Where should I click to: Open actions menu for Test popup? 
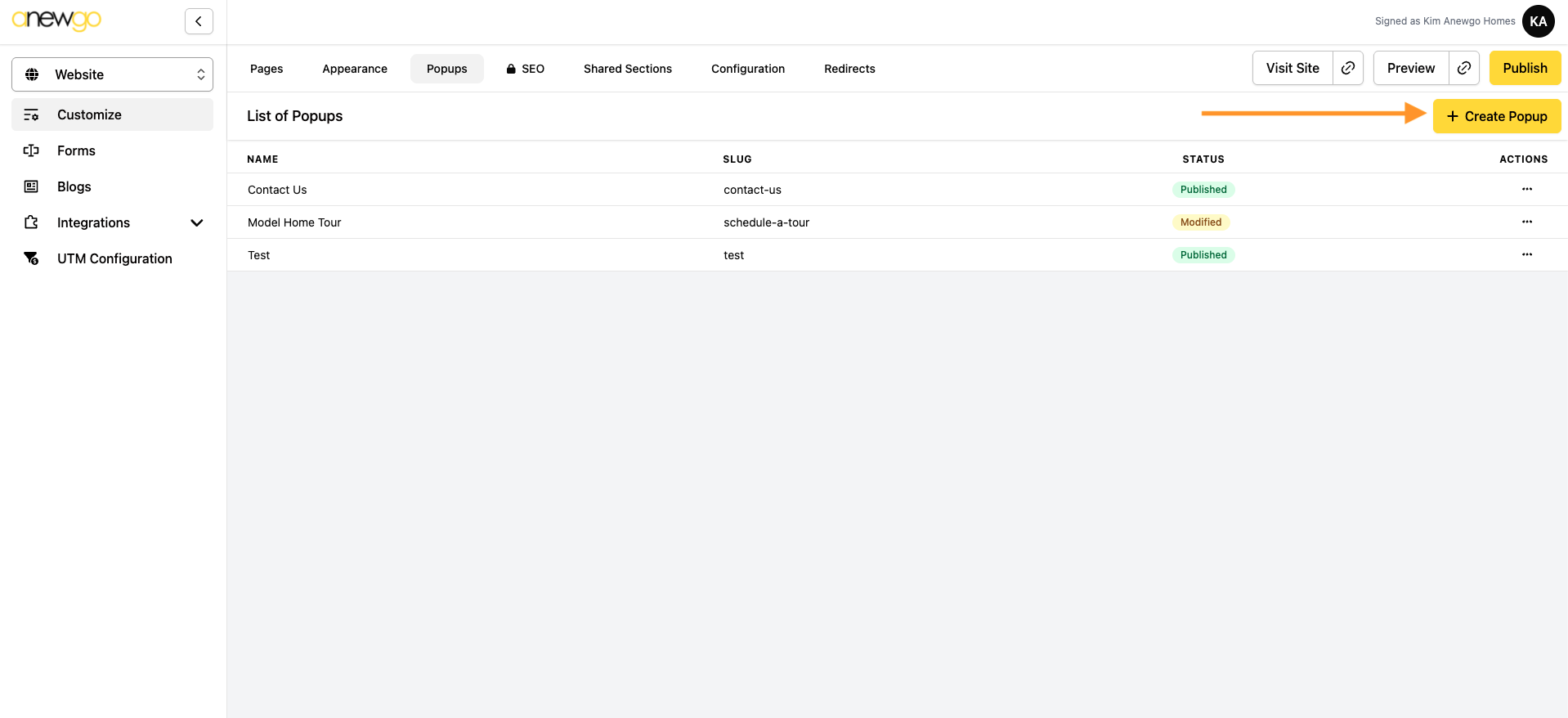click(1526, 254)
